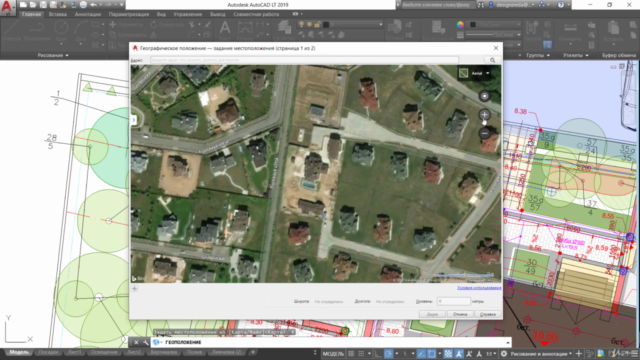Zoom in on the map

coord(484,115)
